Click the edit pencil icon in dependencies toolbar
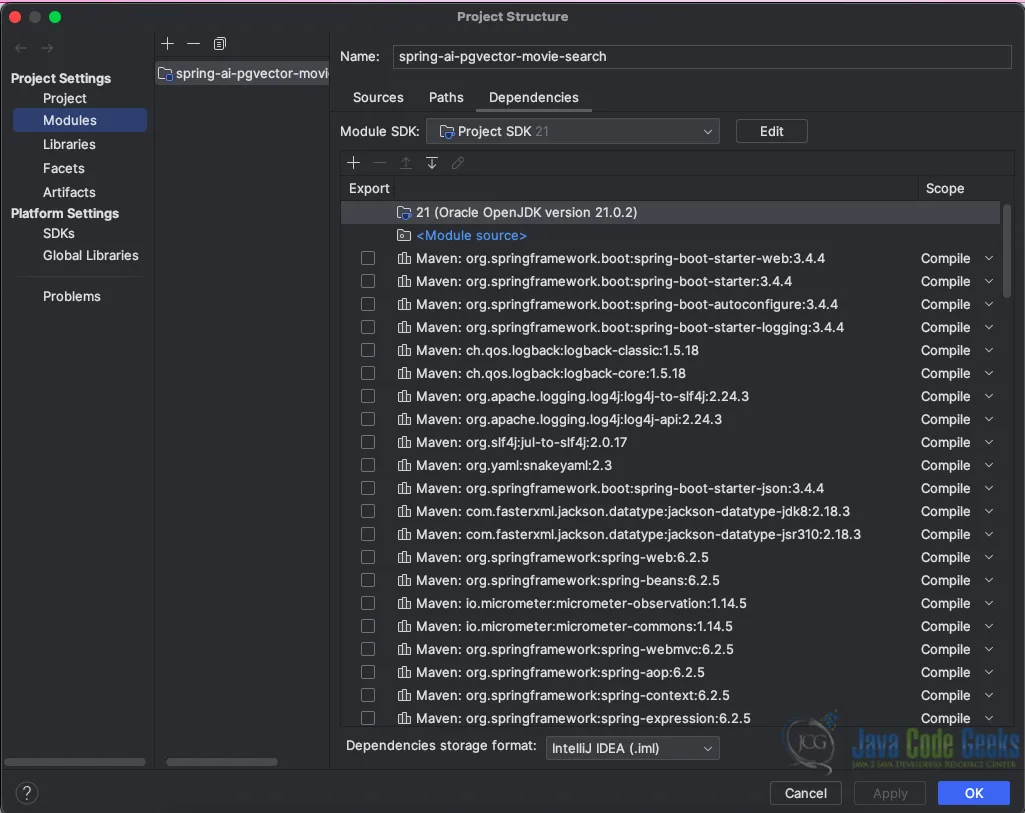 tap(458, 163)
